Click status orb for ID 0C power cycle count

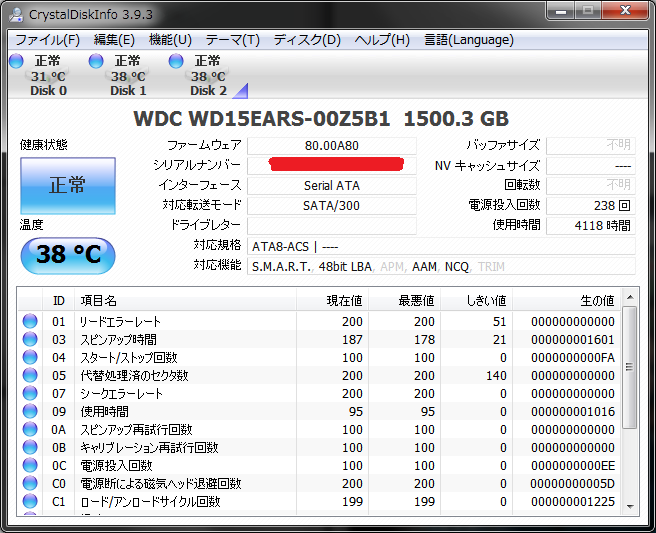coord(30,465)
